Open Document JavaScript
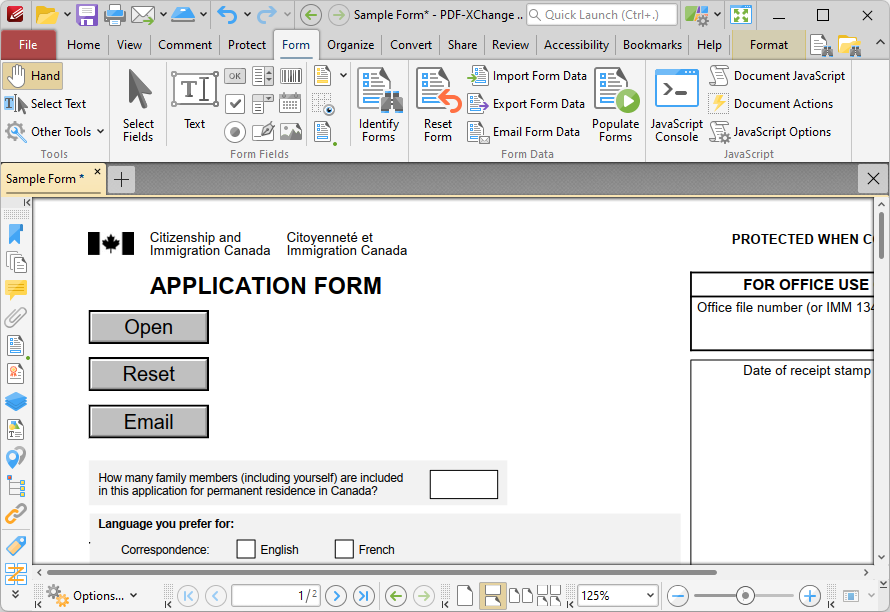This screenshot has height=612, width=890. [x=777, y=76]
